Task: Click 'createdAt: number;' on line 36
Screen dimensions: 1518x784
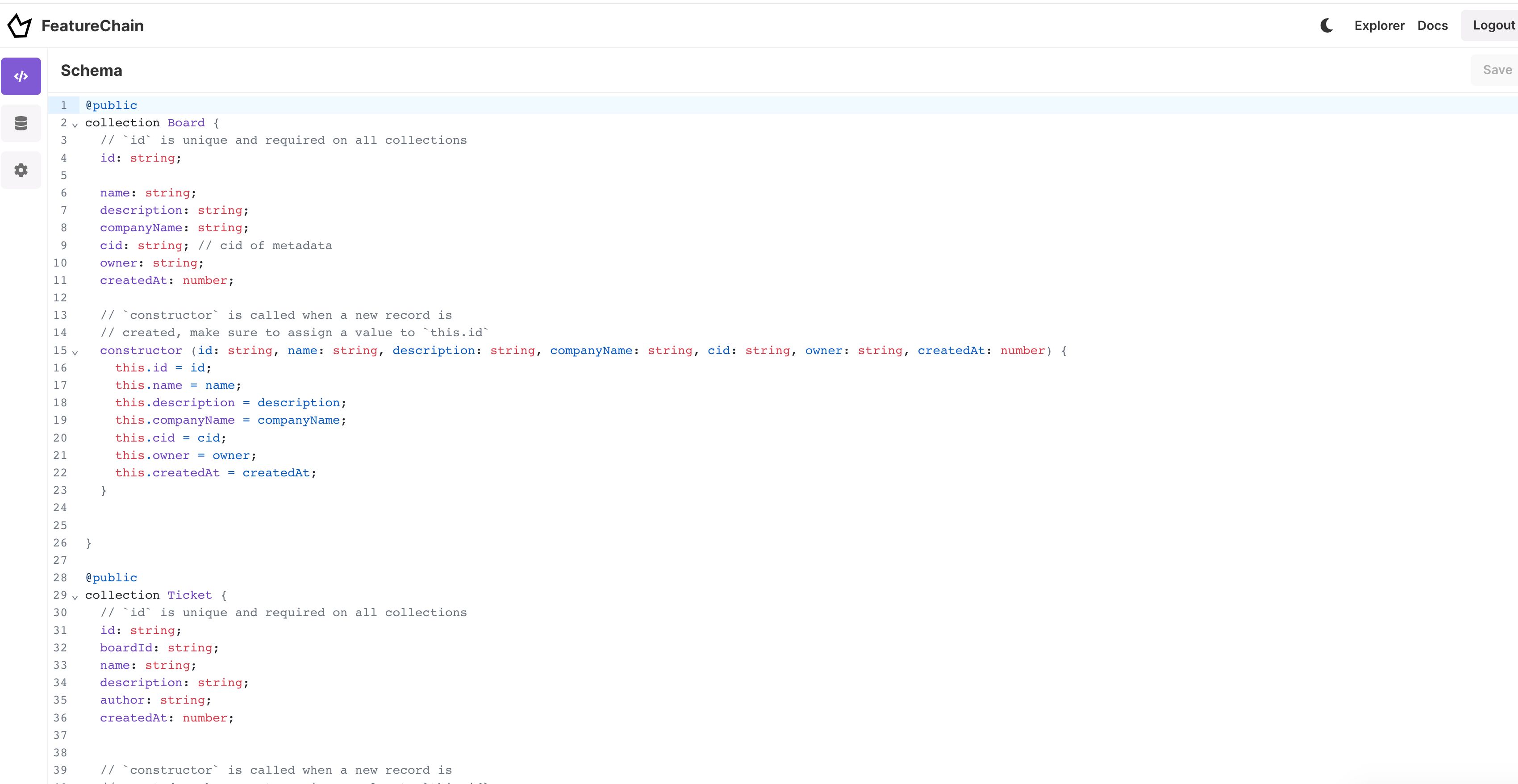Action: point(167,718)
